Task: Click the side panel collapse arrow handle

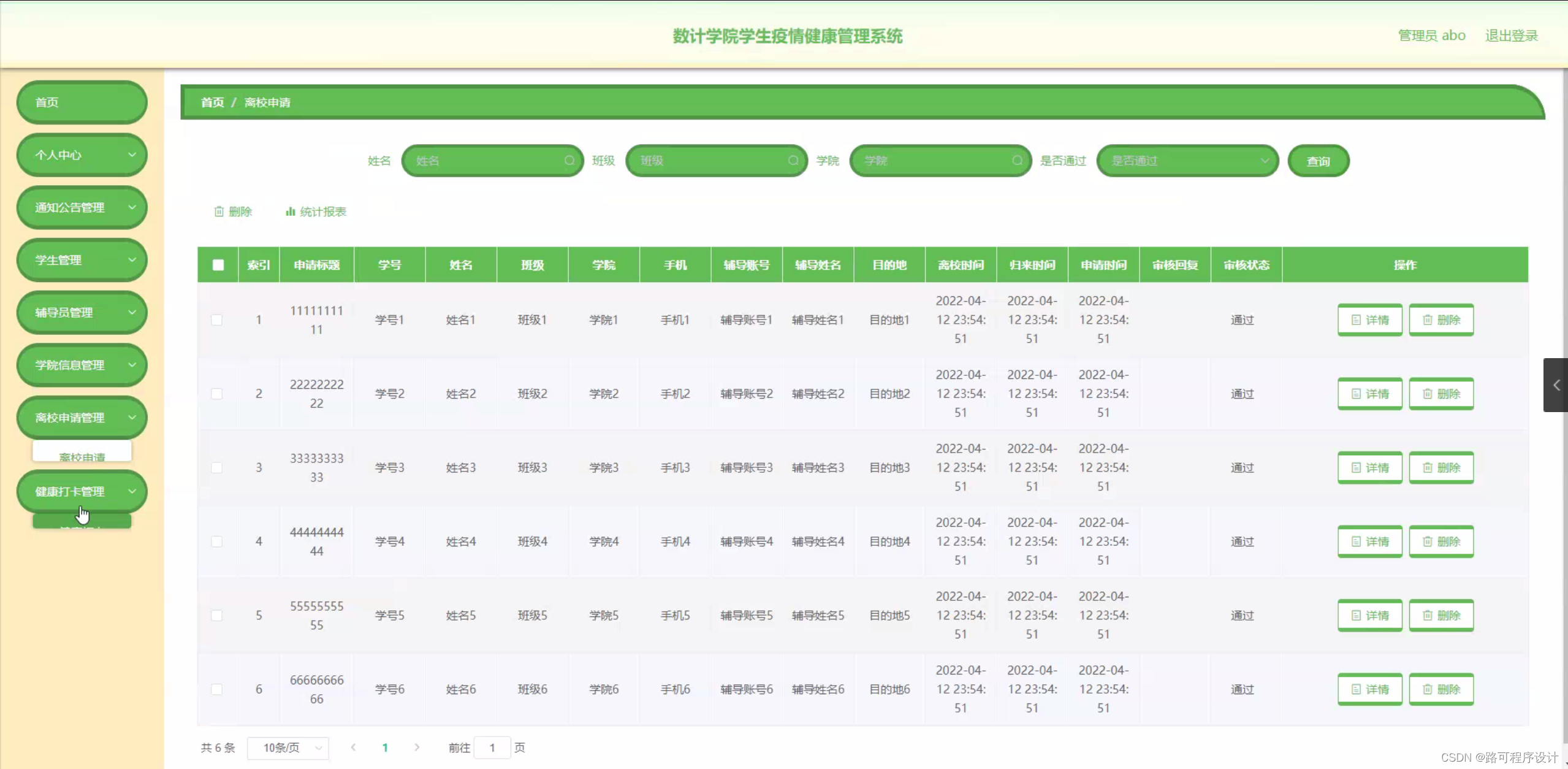Action: coord(1556,385)
